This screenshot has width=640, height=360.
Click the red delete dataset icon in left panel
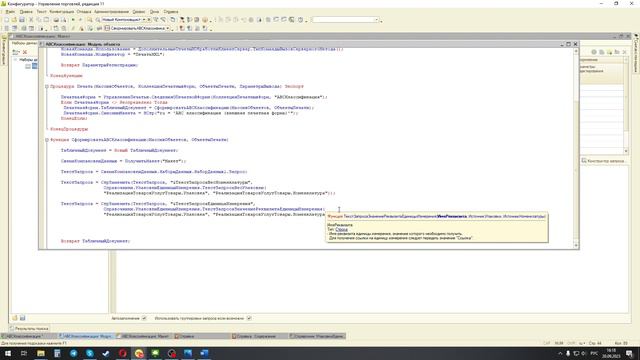(25, 52)
